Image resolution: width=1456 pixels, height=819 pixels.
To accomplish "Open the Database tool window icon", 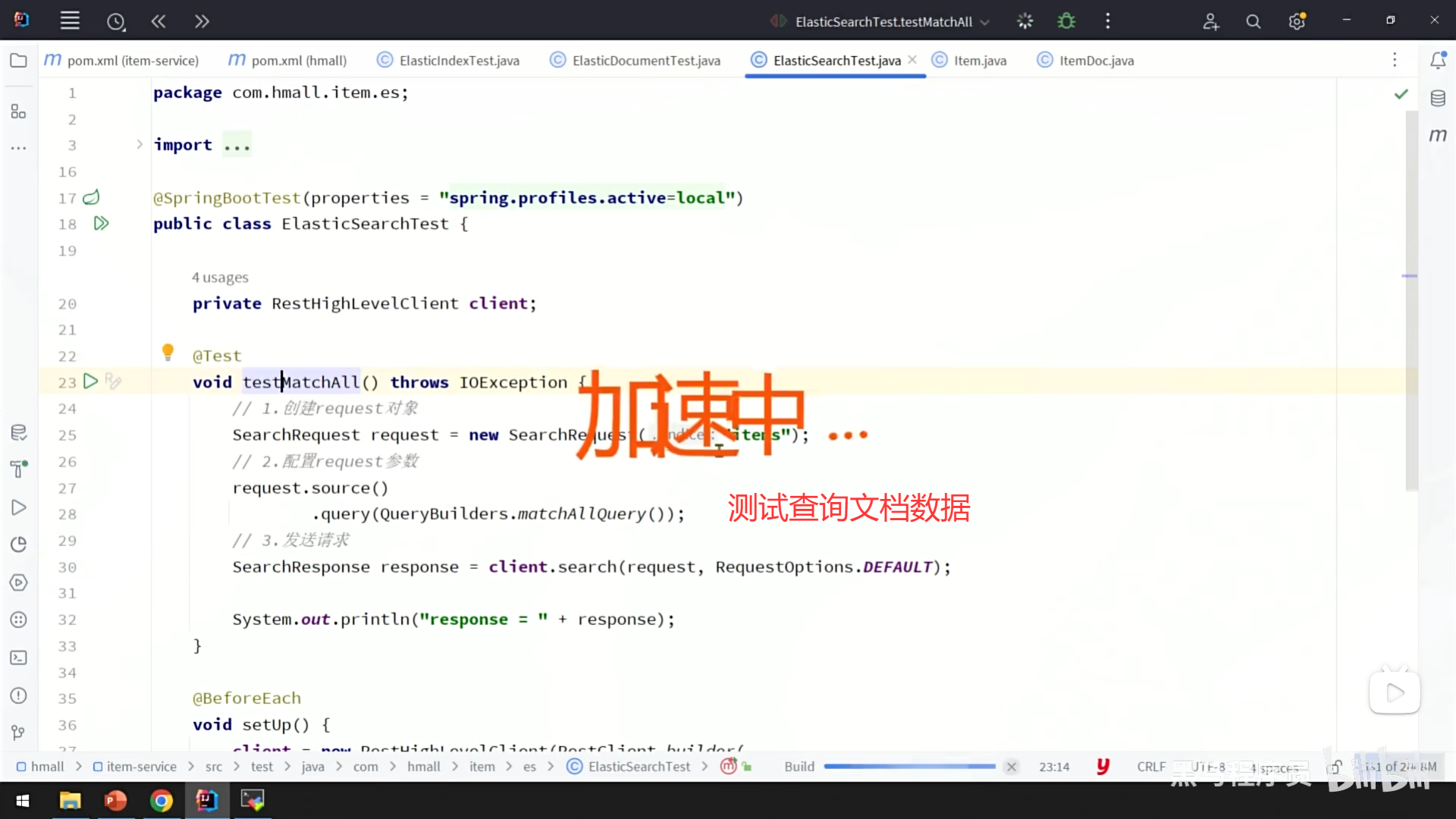I will click(1438, 98).
